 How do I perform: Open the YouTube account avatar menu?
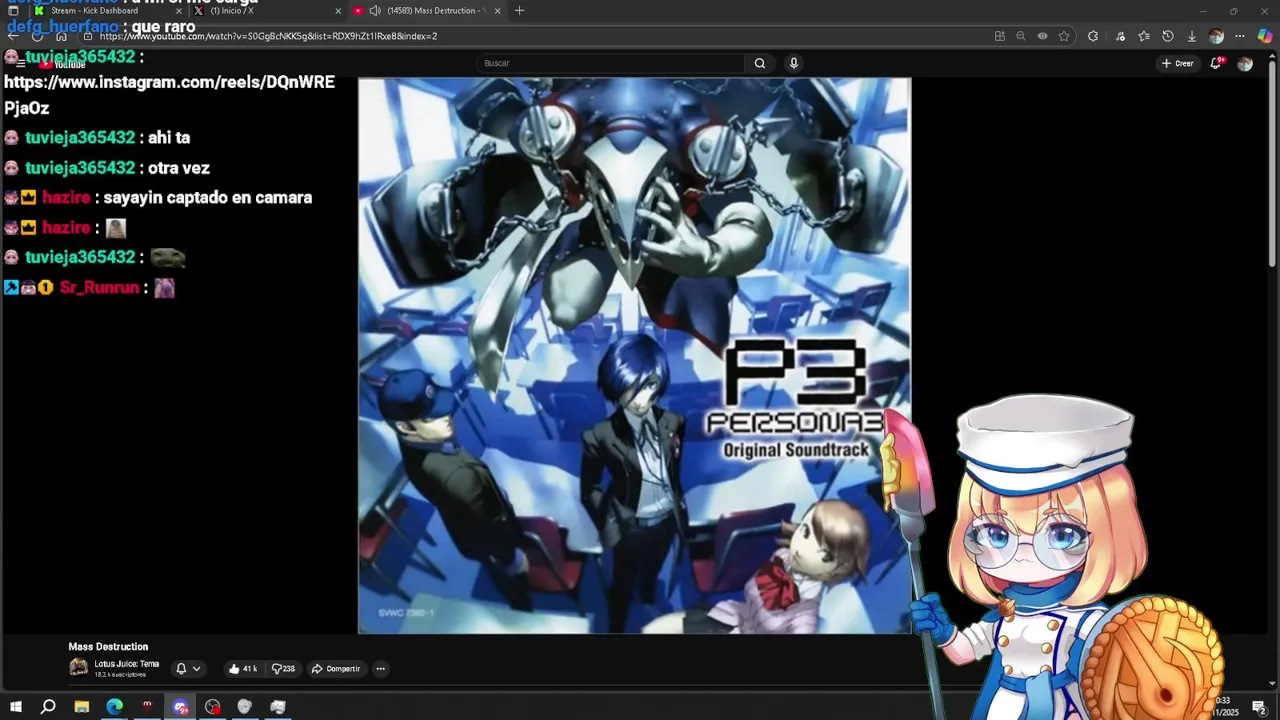tap(1245, 64)
